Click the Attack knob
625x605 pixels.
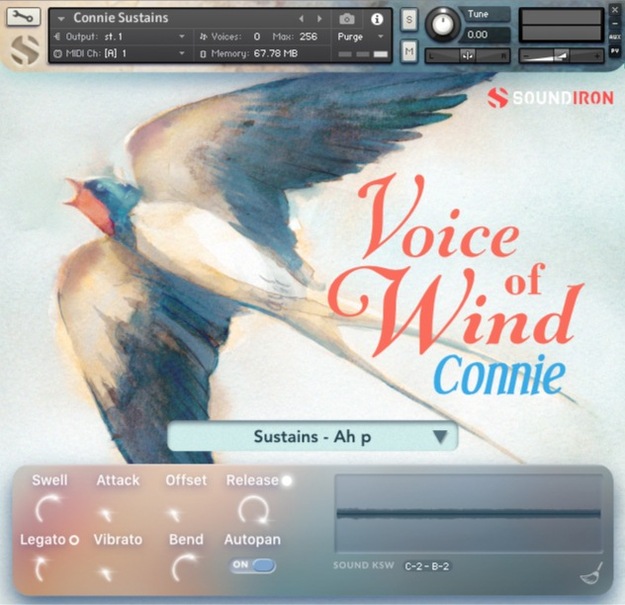[105, 514]
